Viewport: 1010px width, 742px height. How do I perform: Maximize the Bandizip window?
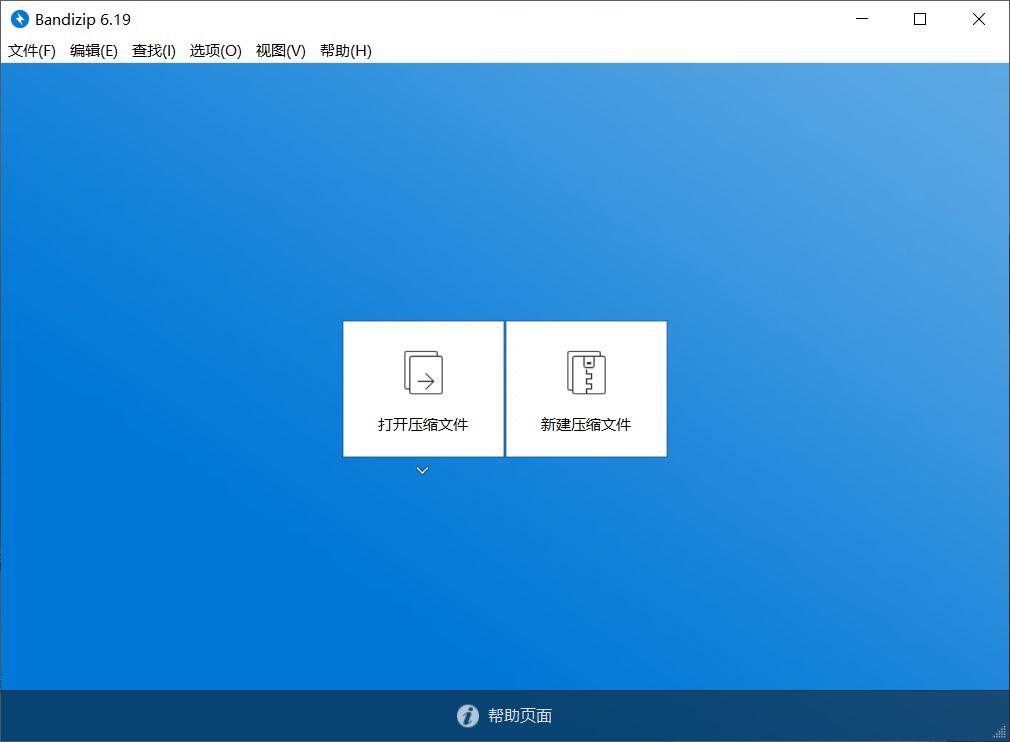pos(919,19)
